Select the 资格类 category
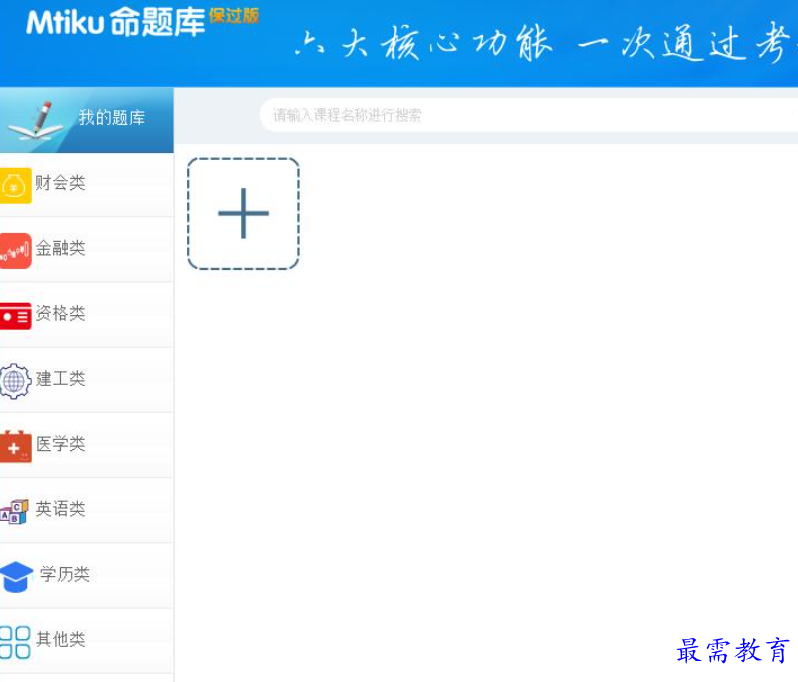The width and height of the screenshot is (798, 682). click(87, 315)
